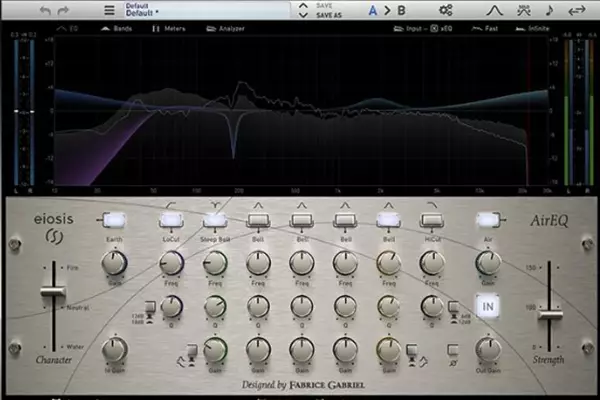Switch to state B
Viewport: 600px width, 400px height.
pos(401,10)
